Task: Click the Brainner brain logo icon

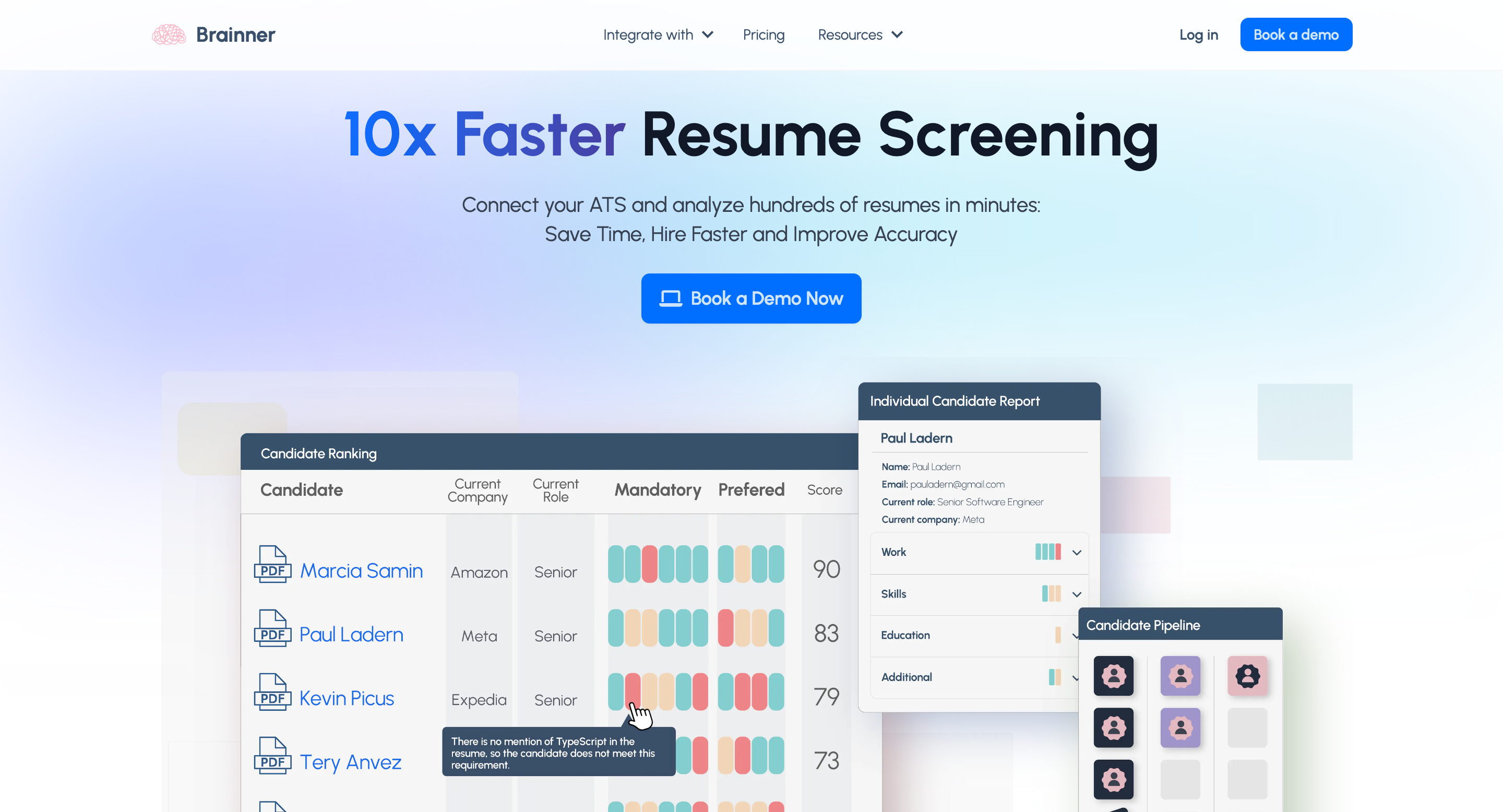Action: click(169, 34)
